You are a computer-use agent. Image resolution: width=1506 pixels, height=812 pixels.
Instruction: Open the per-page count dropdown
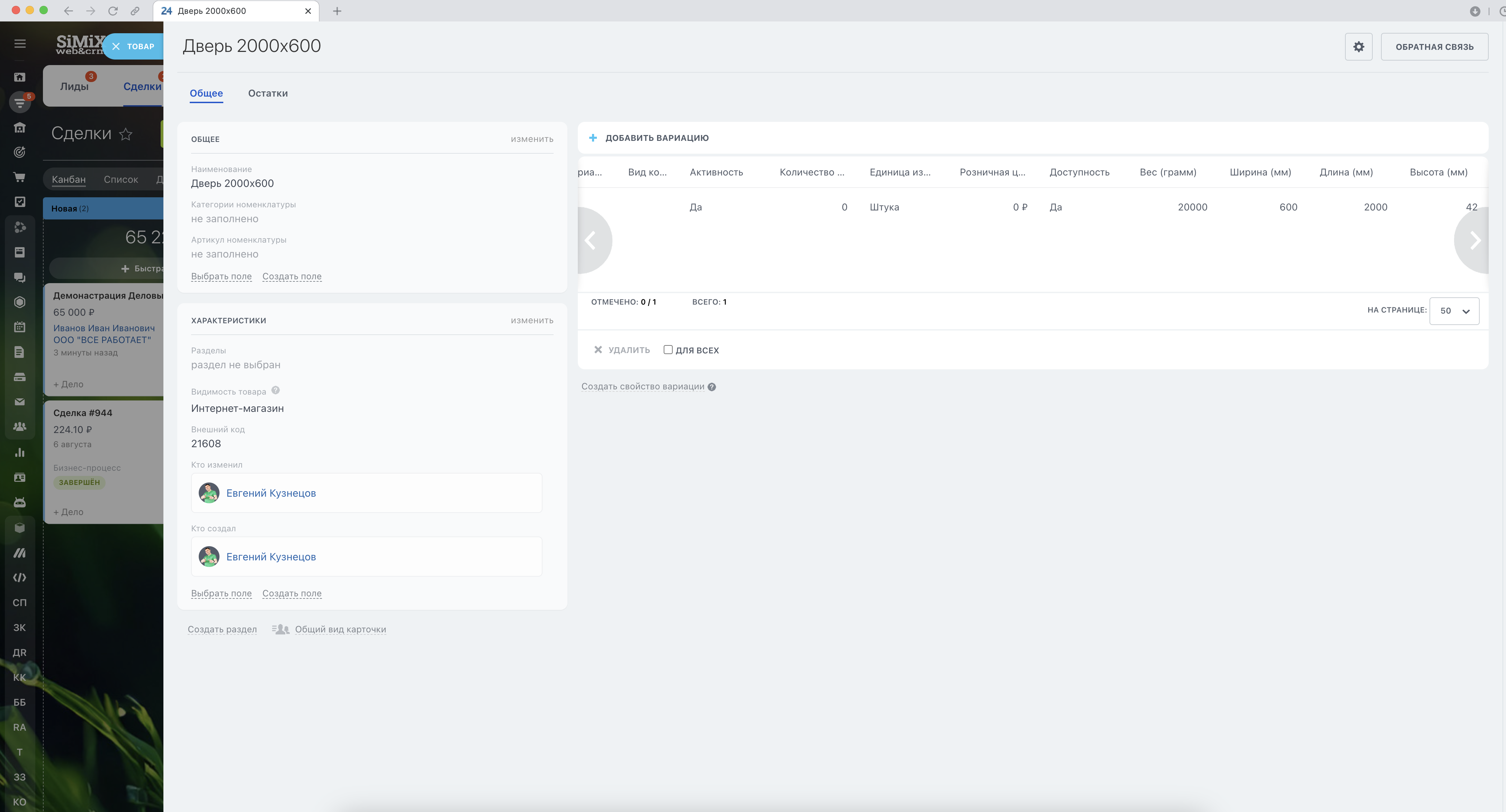(1454, 311)
